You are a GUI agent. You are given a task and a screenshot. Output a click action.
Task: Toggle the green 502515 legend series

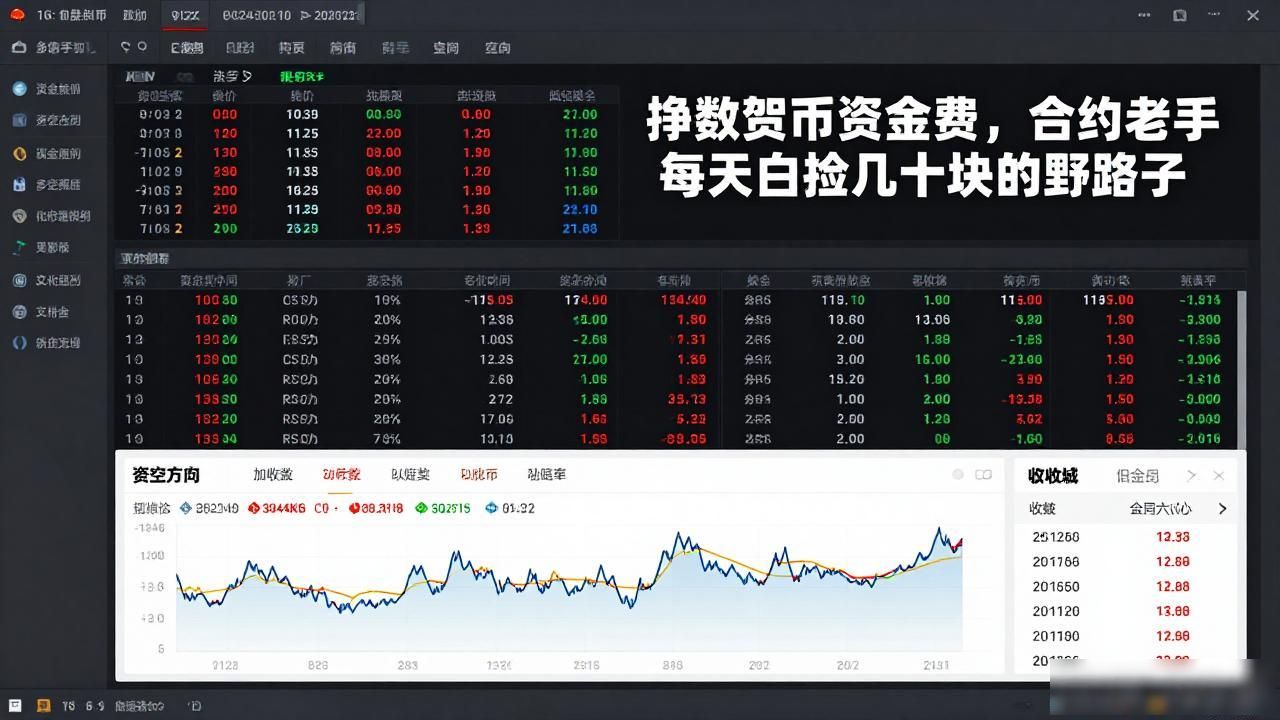[x=442, y=508]
